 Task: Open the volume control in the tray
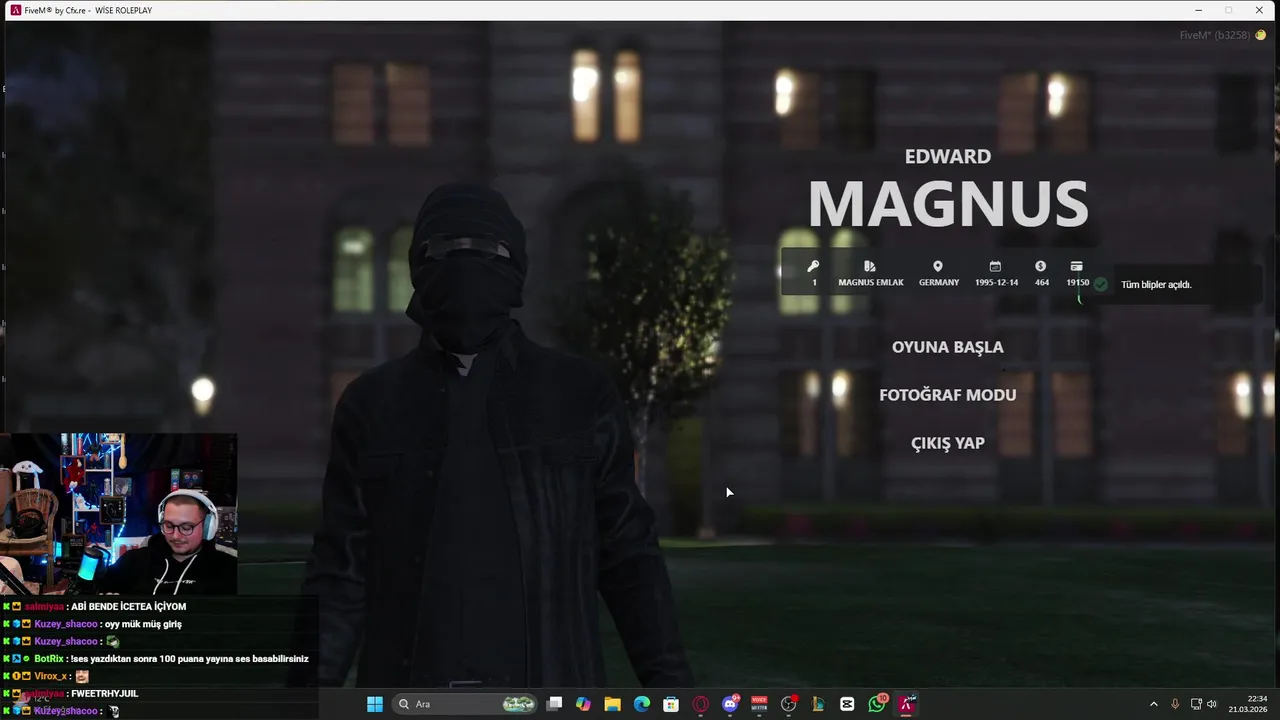click(1212, 704)
